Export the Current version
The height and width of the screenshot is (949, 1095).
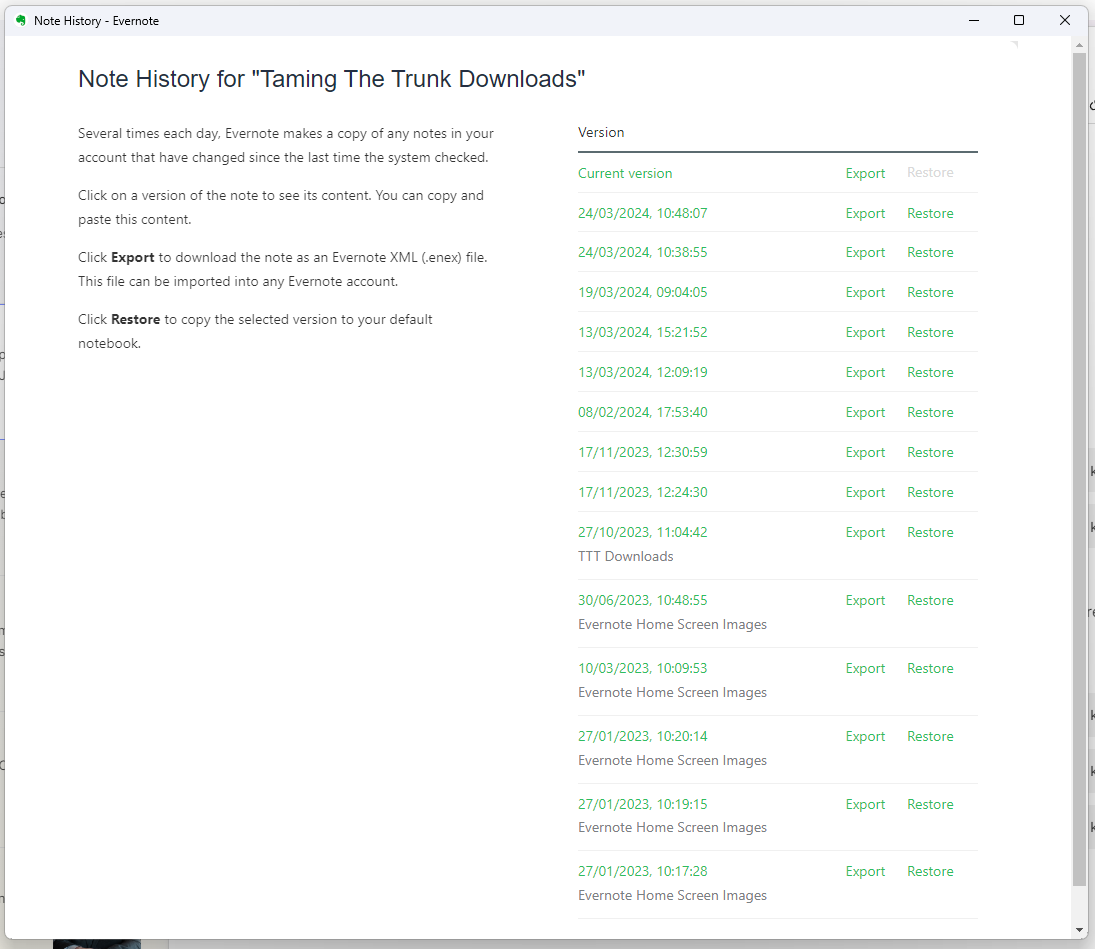click(865, 173)
